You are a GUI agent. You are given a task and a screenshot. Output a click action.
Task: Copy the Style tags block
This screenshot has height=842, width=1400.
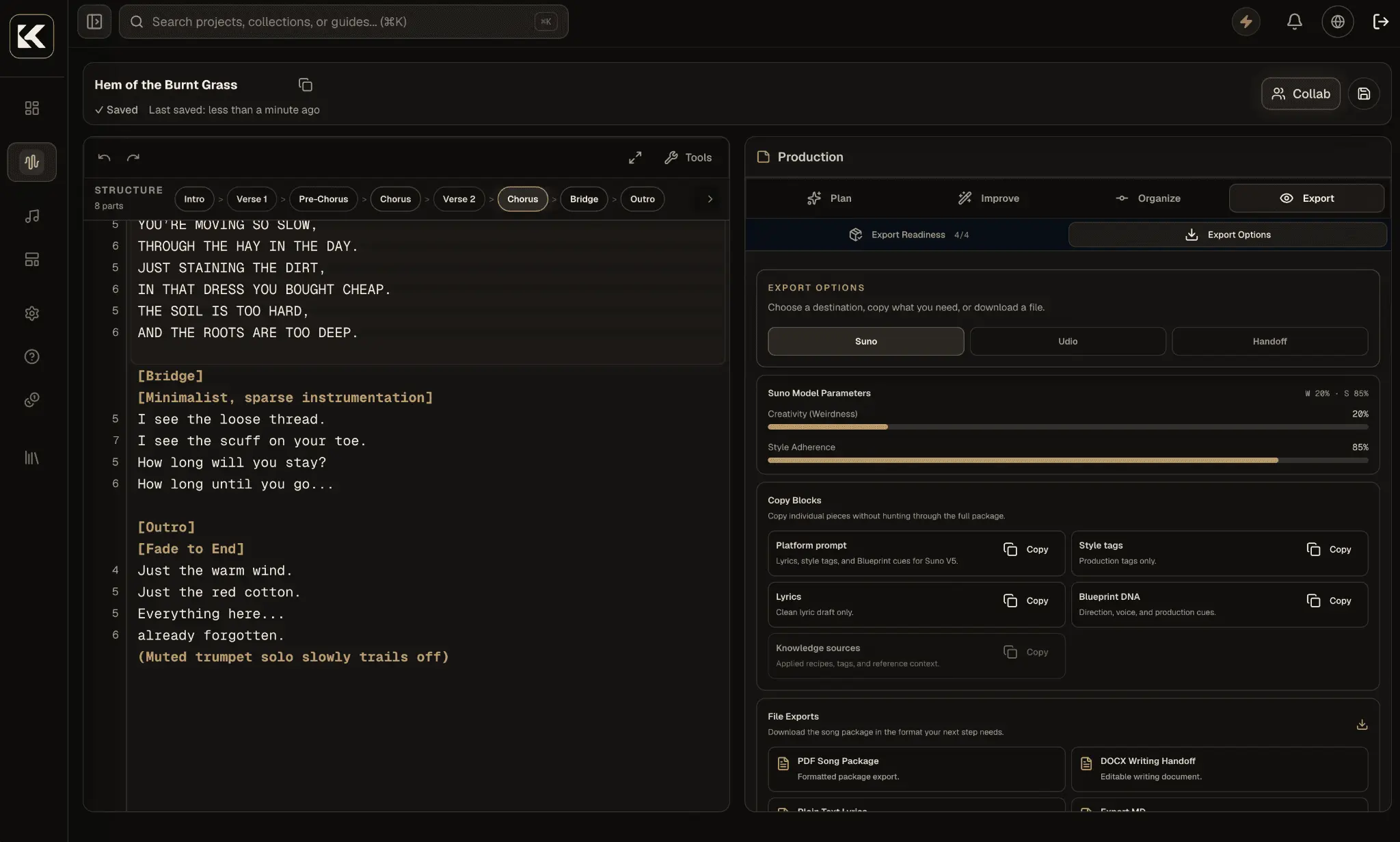point(1329,549)
